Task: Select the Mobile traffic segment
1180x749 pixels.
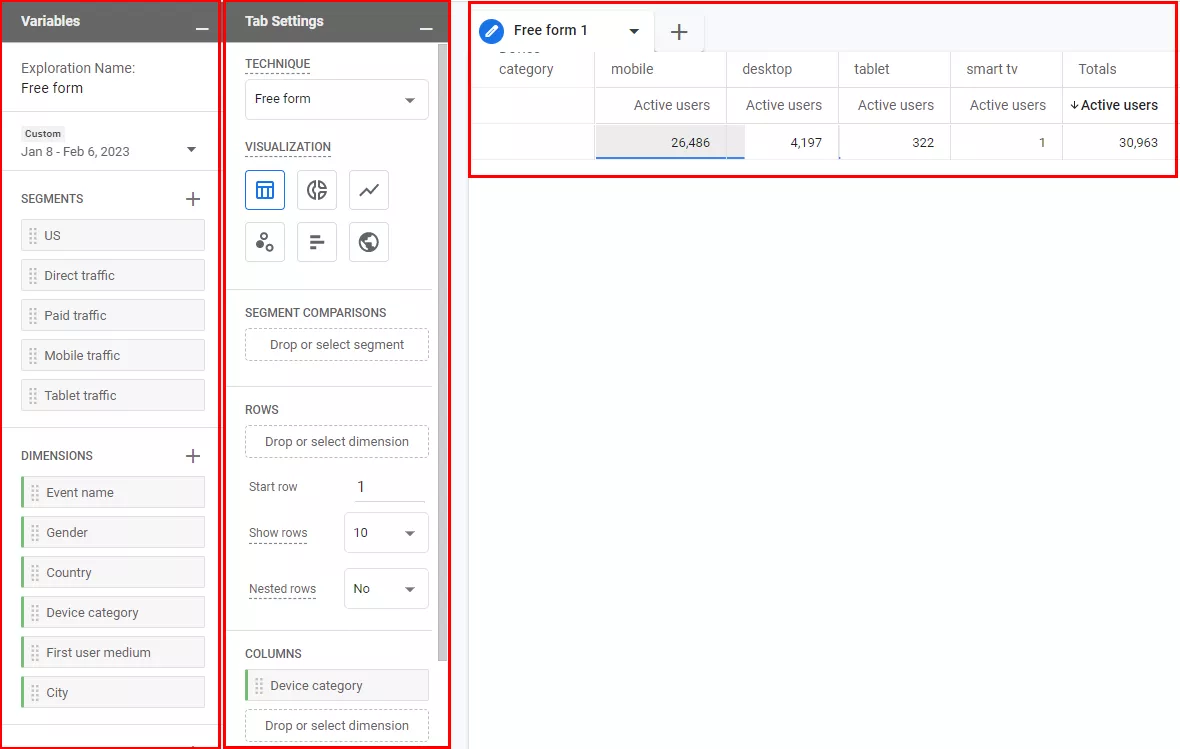Action: 113,355
